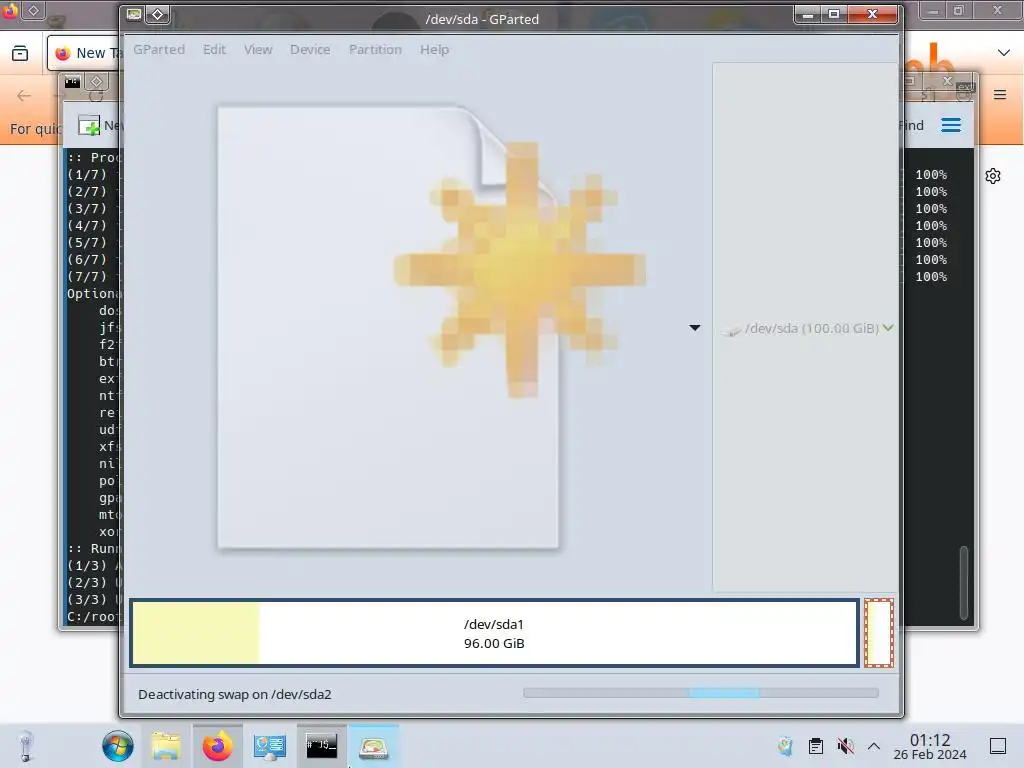Open the Partition menu in GParted
This screenshot has height=768, width=1024.
375,50
